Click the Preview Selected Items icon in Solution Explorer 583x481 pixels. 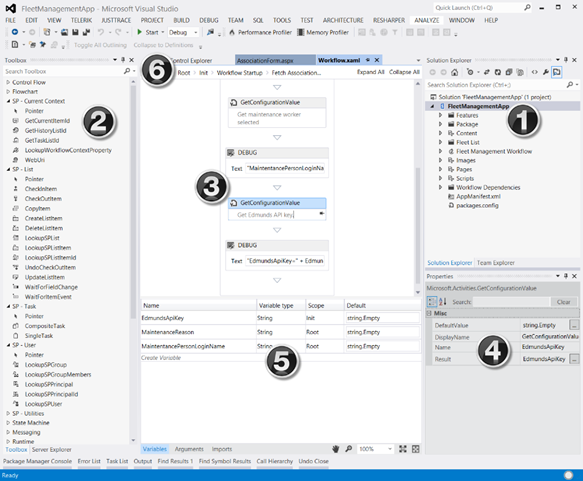557,72
